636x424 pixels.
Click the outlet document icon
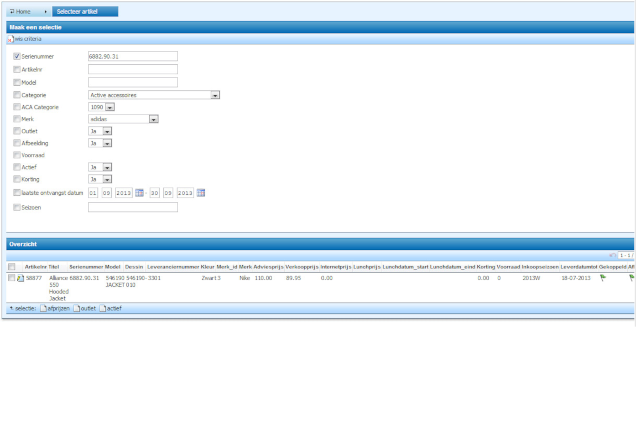77,308
